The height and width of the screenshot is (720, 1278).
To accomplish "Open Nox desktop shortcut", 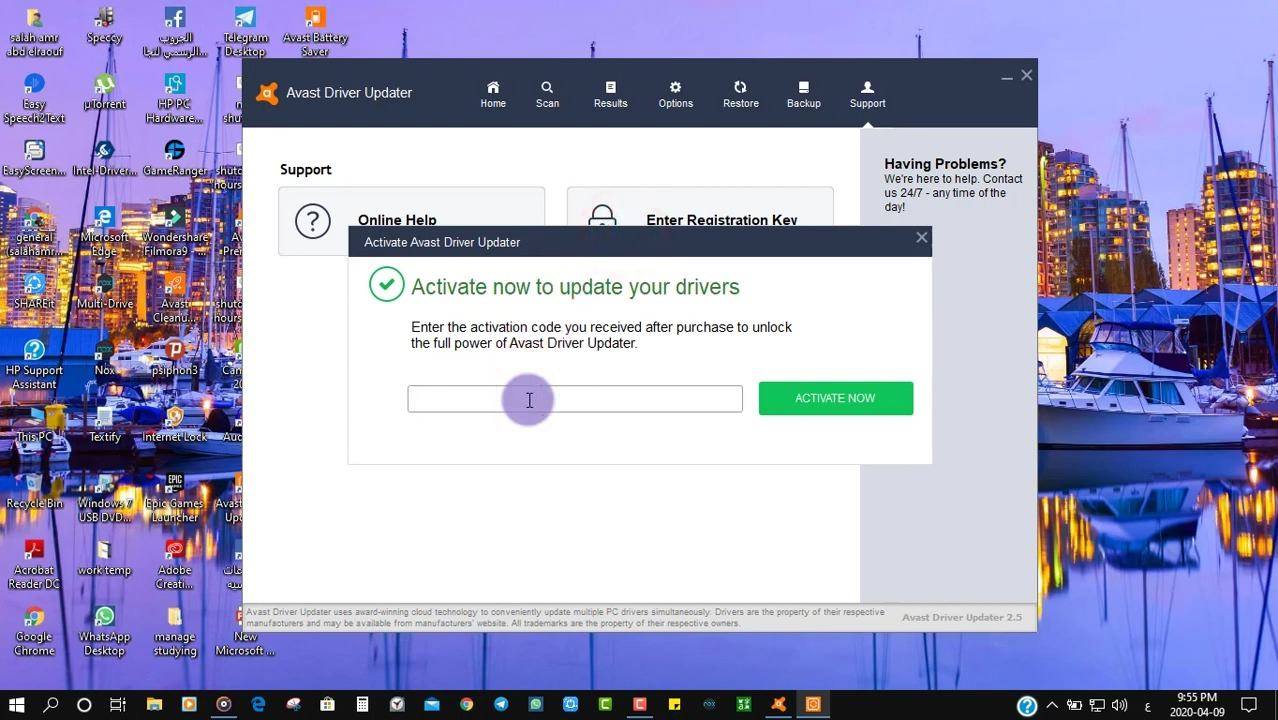I will tap(104, 358).
